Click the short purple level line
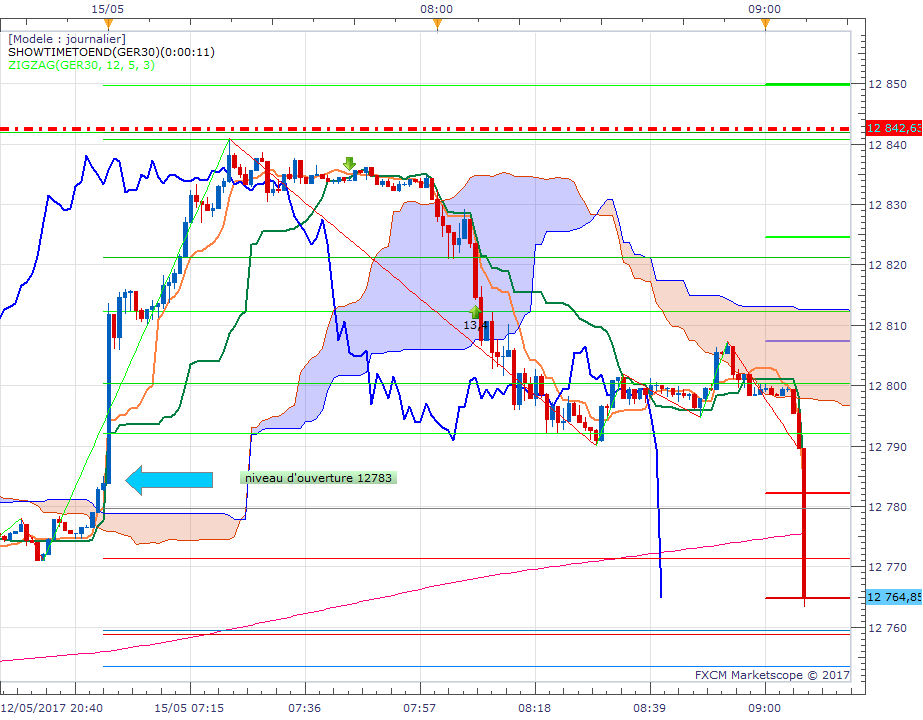This screenshot has width=923, height=720. (808, 341)
